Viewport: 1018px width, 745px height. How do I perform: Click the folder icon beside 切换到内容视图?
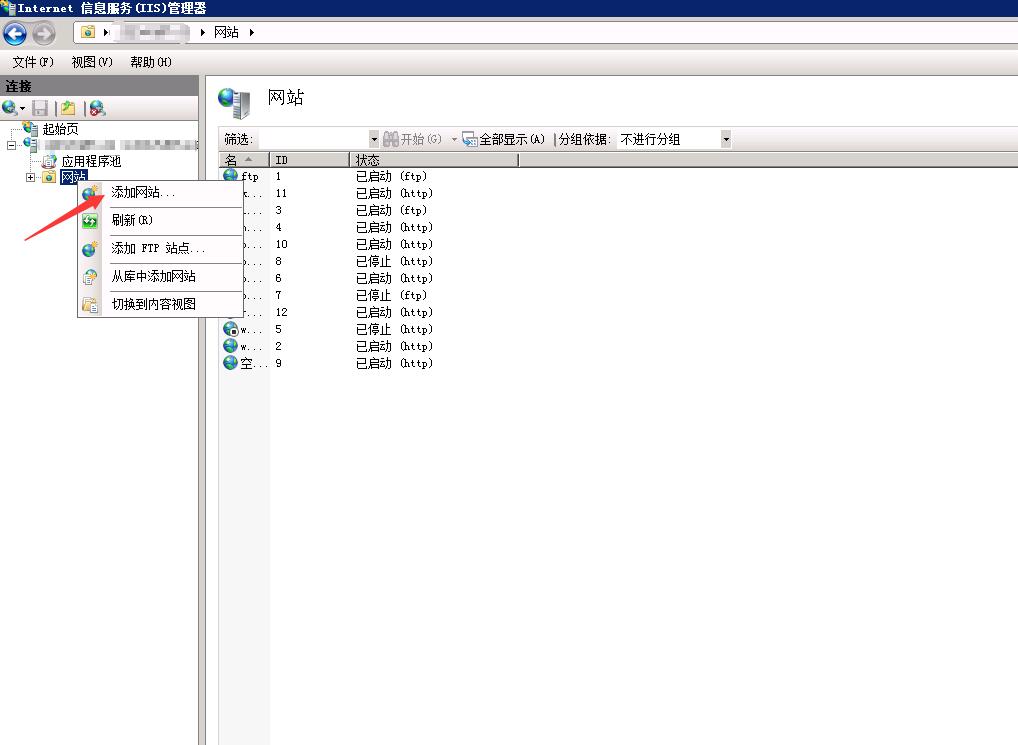click(90, 305)
